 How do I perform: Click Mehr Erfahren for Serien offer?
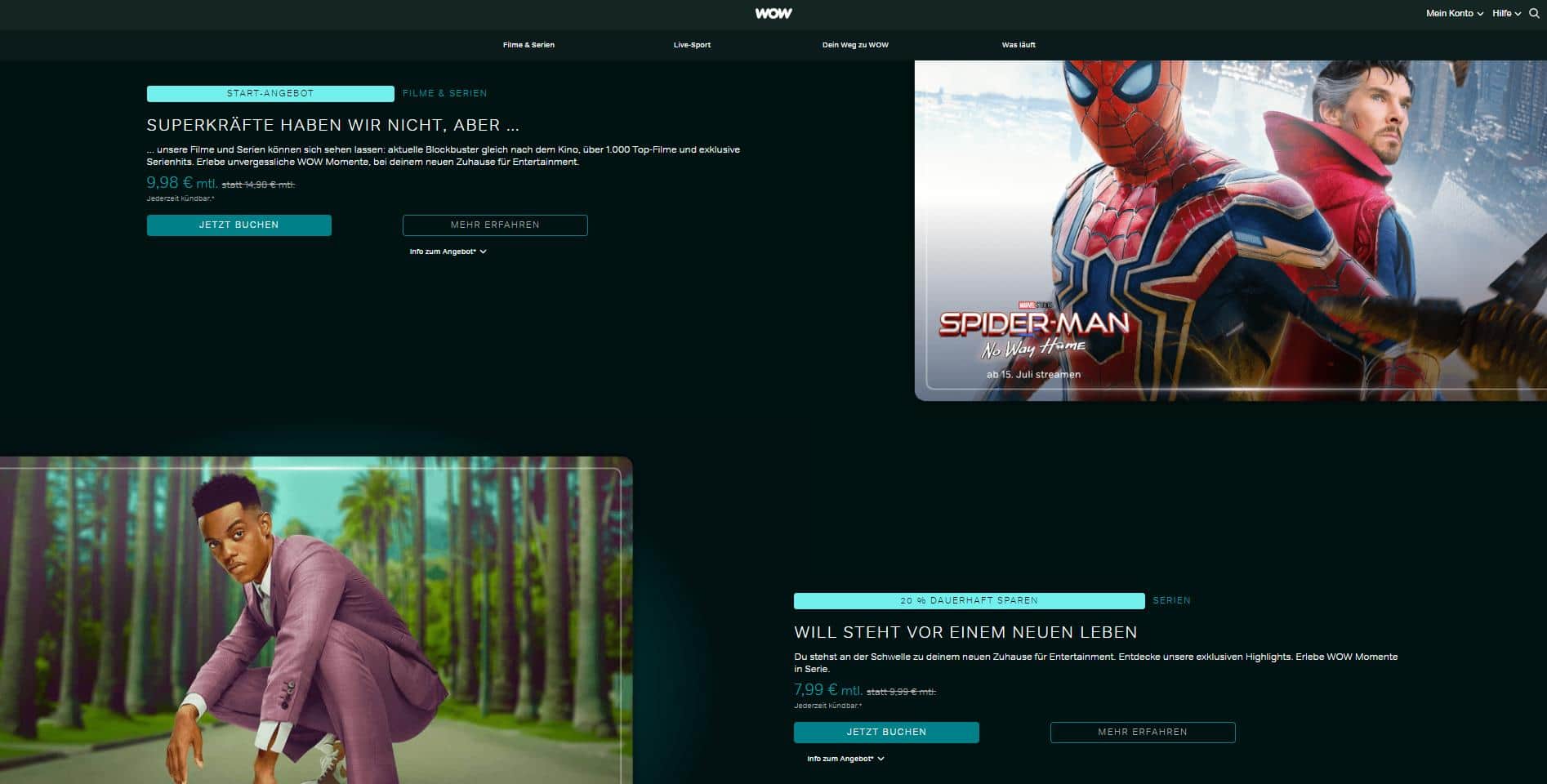coord(1143,733)
